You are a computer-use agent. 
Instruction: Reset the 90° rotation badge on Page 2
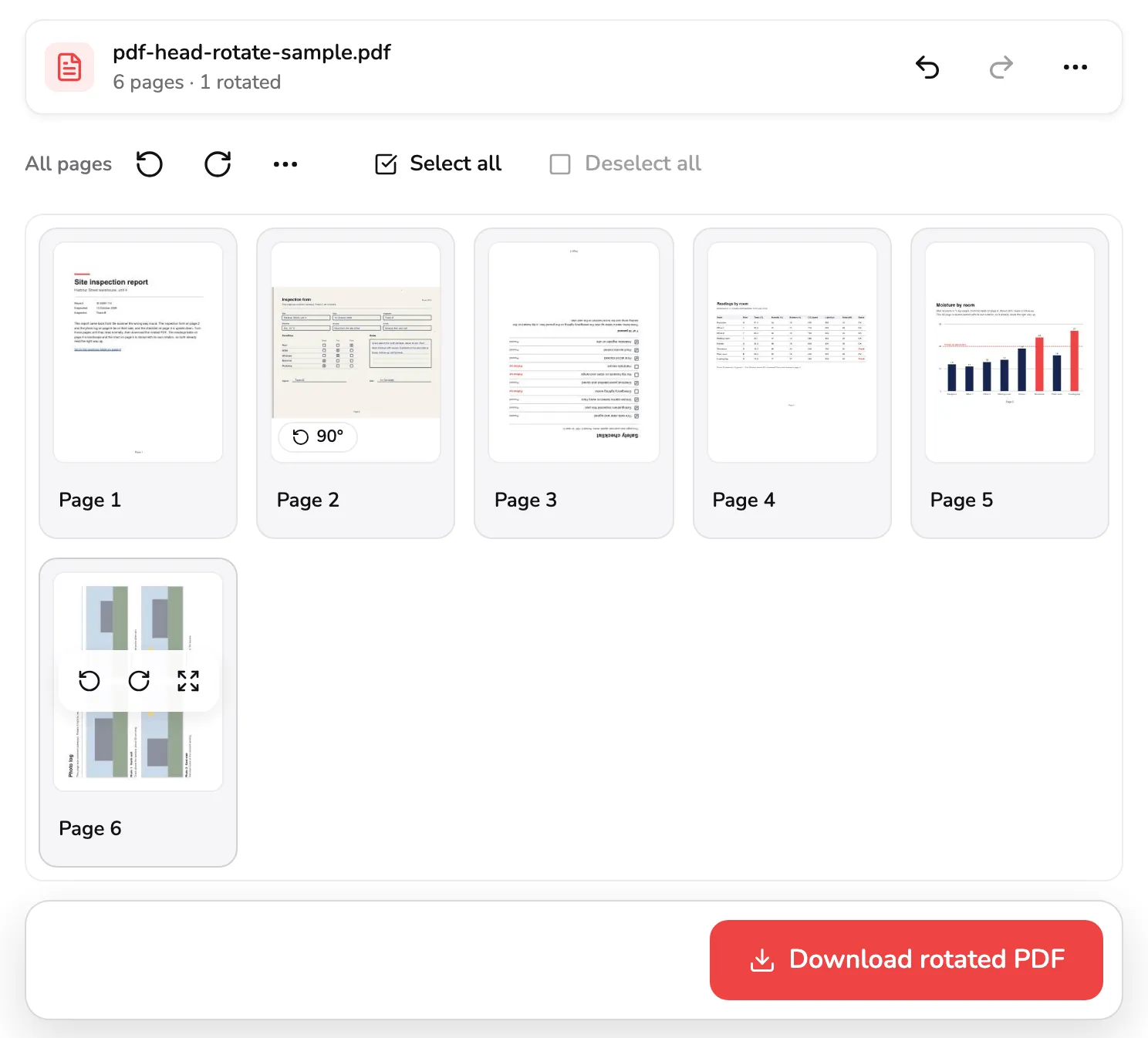[x=318, y=436]
